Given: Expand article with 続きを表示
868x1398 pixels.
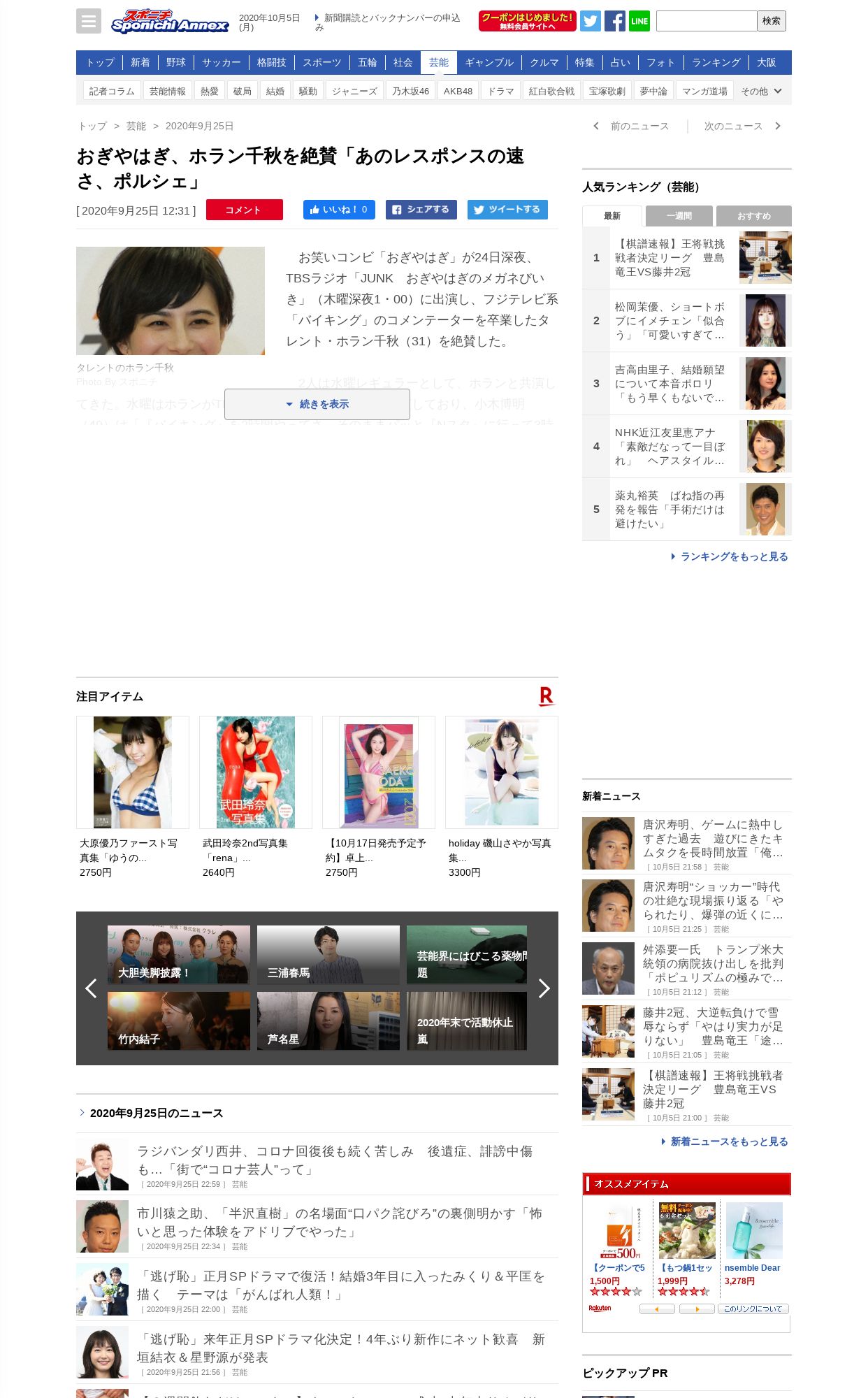Looking at the screenshot, I should (x=317, y=404).
